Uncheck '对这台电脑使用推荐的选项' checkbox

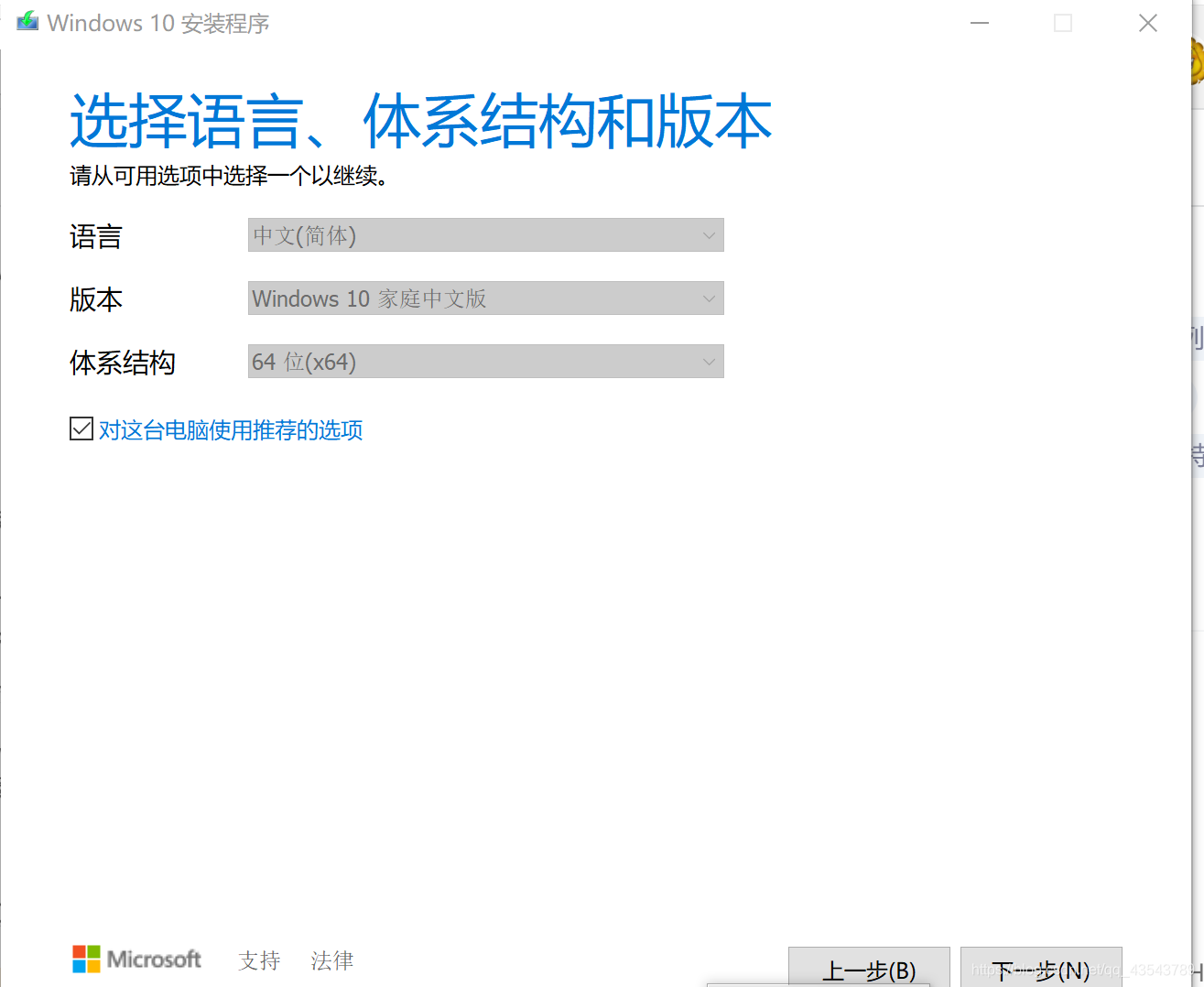(x=81, y=428)
